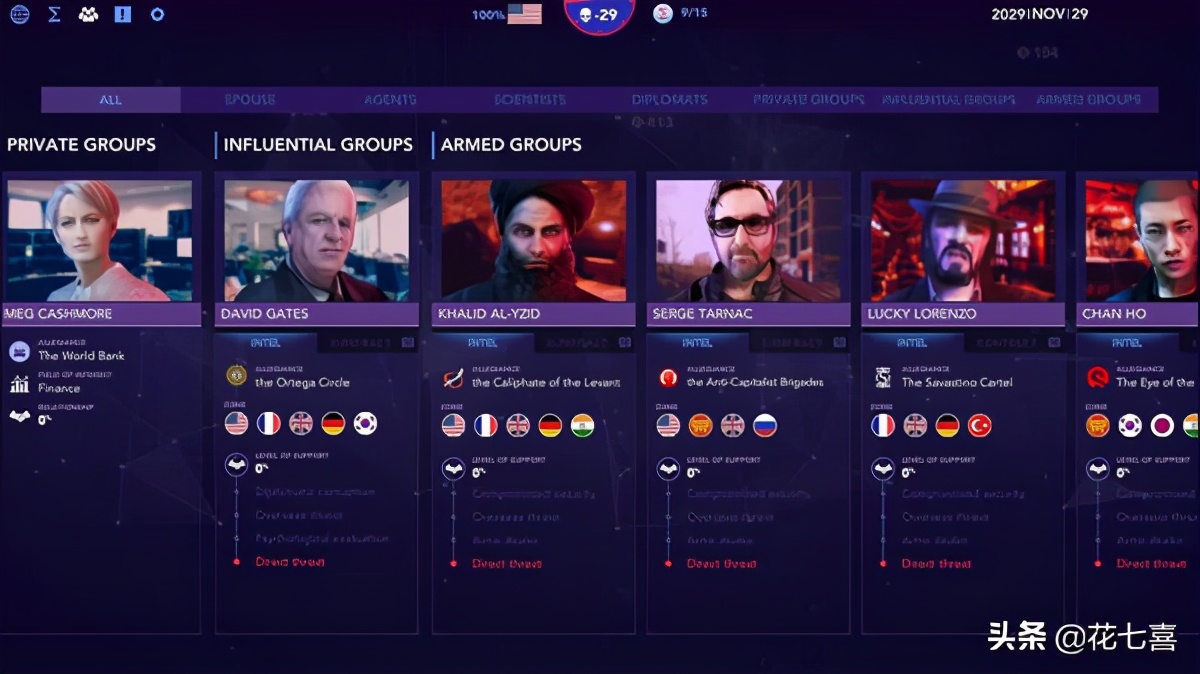
Task: Click the Lucky Lorenzo name banner
Action: tap(964, 314)
